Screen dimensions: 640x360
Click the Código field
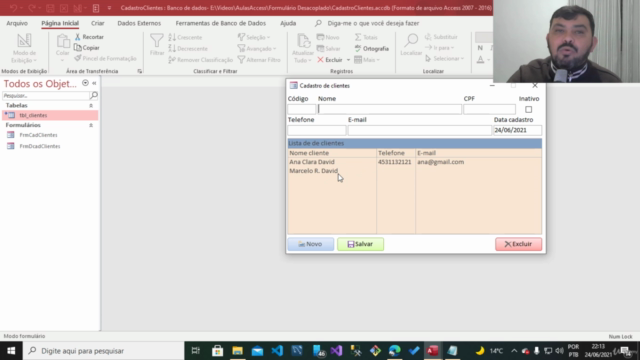(302, 109)
